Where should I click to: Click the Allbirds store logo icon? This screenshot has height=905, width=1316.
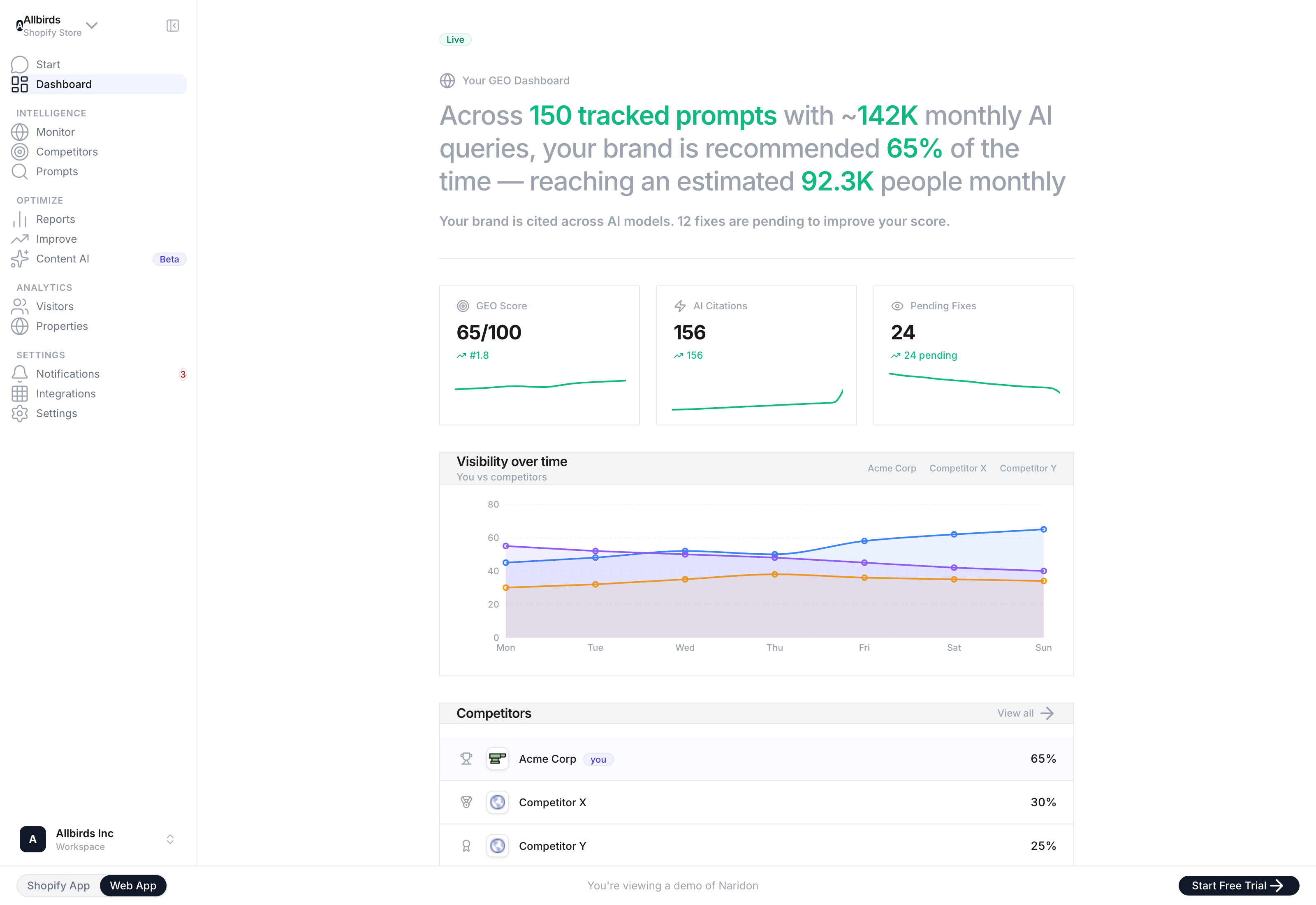(20, 26)
